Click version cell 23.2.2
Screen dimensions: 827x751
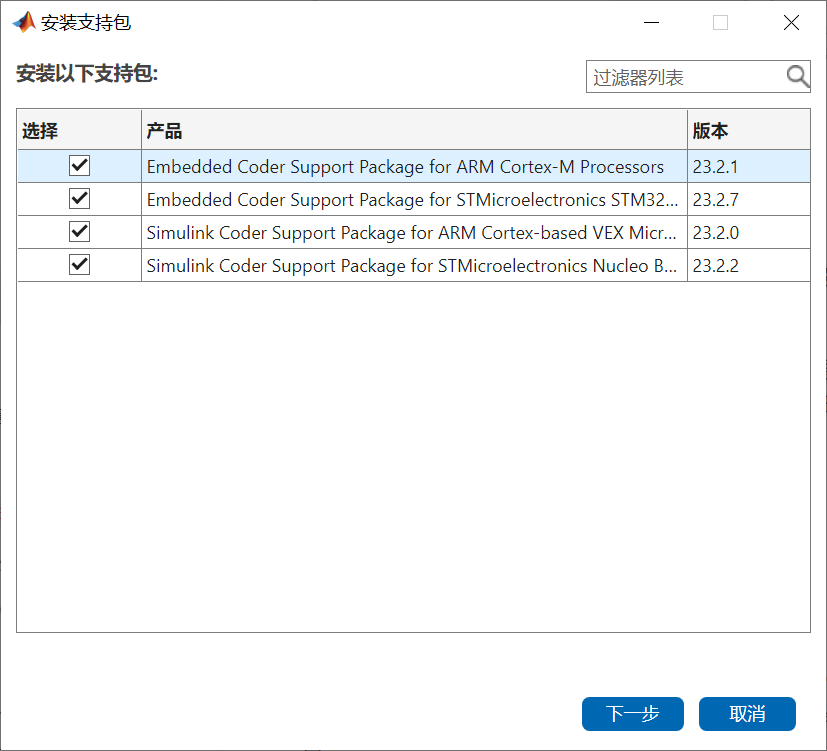[748, 265]
